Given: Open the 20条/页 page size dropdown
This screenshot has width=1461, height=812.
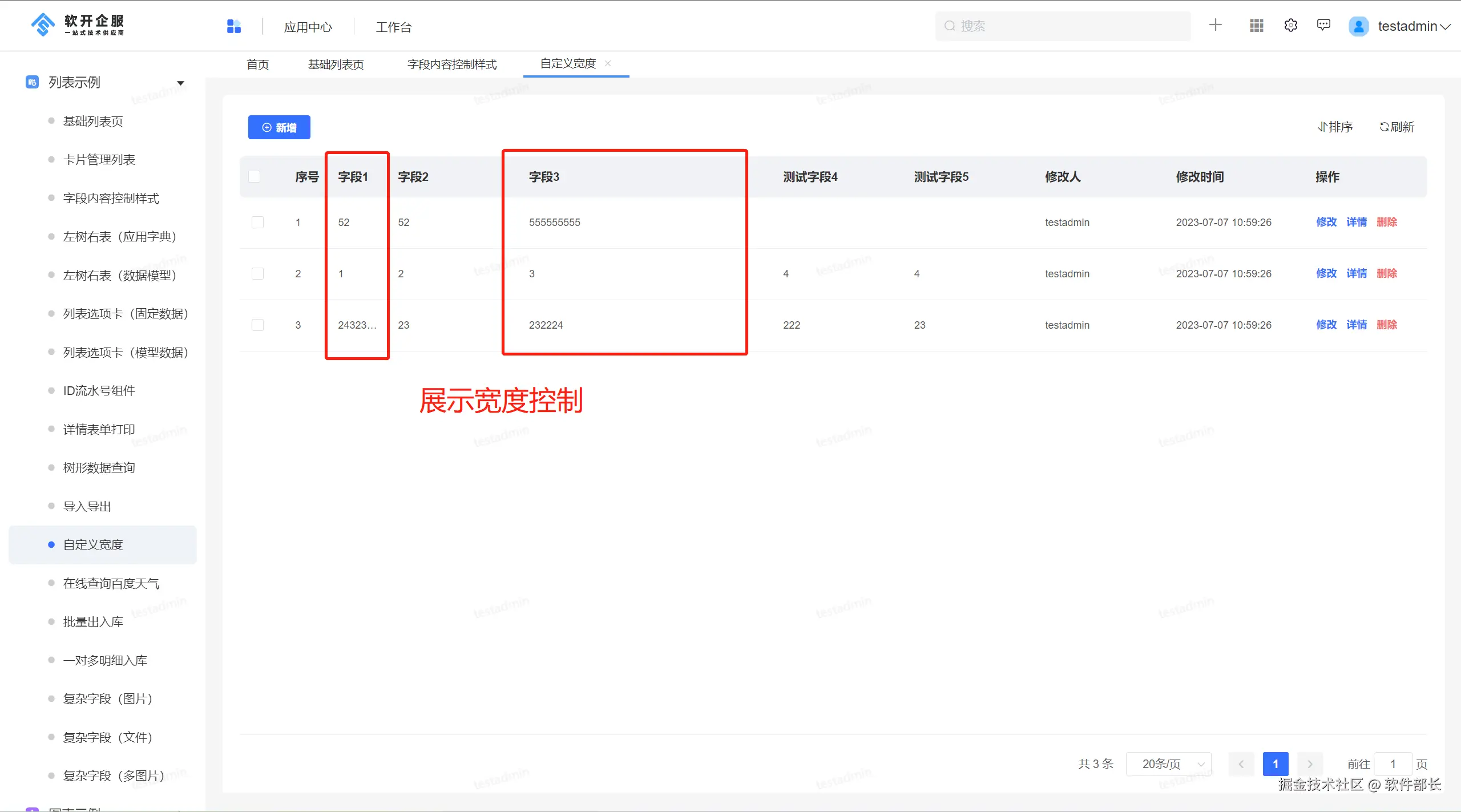Looking at the screenshot, I should (x=1168, y=763).
